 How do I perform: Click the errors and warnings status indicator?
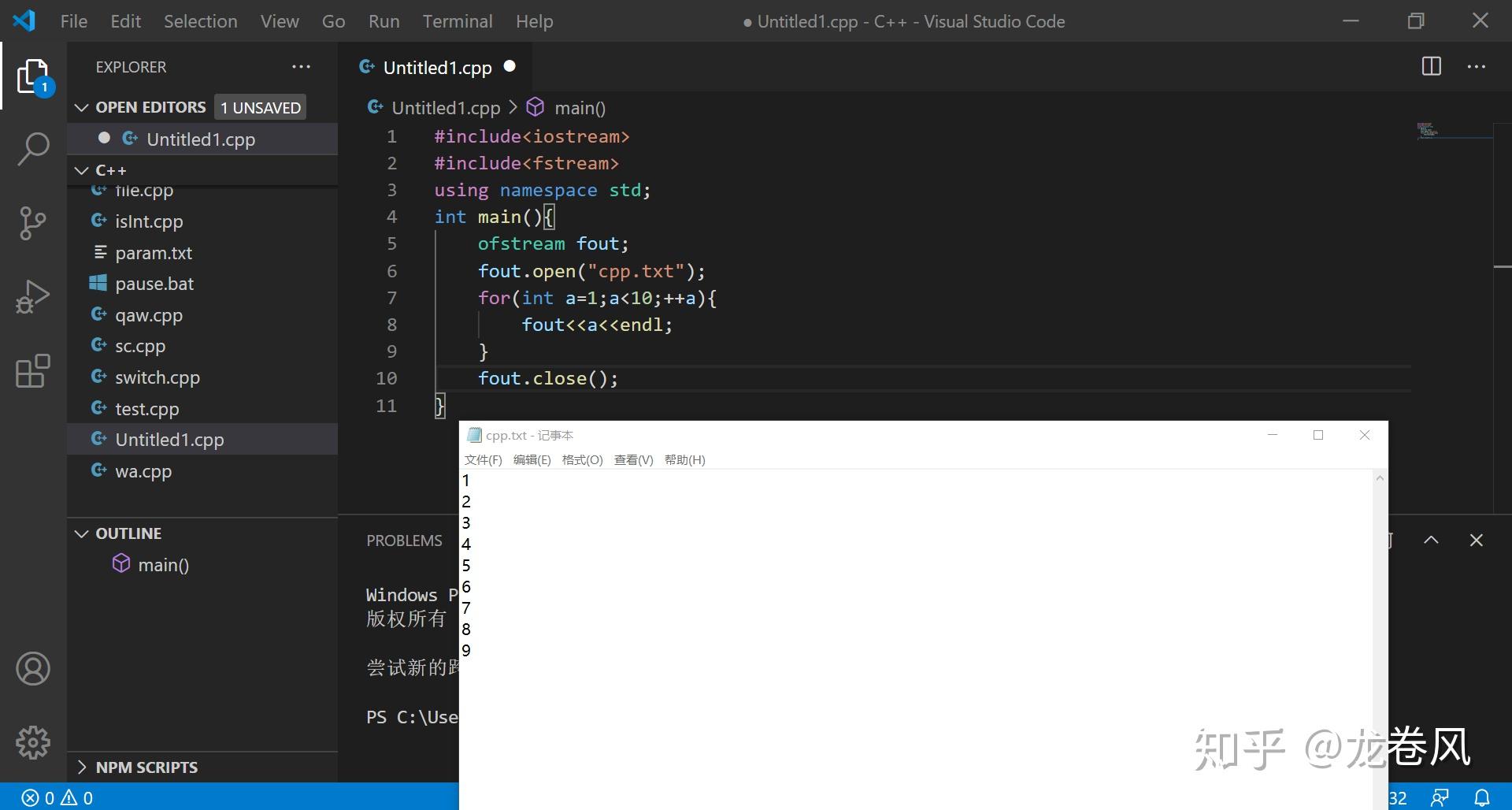pyautogui.click(x=57, y=797)
